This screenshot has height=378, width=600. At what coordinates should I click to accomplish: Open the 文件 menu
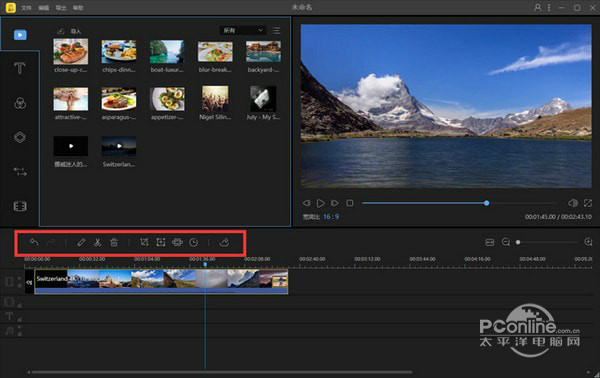point(26,8)
